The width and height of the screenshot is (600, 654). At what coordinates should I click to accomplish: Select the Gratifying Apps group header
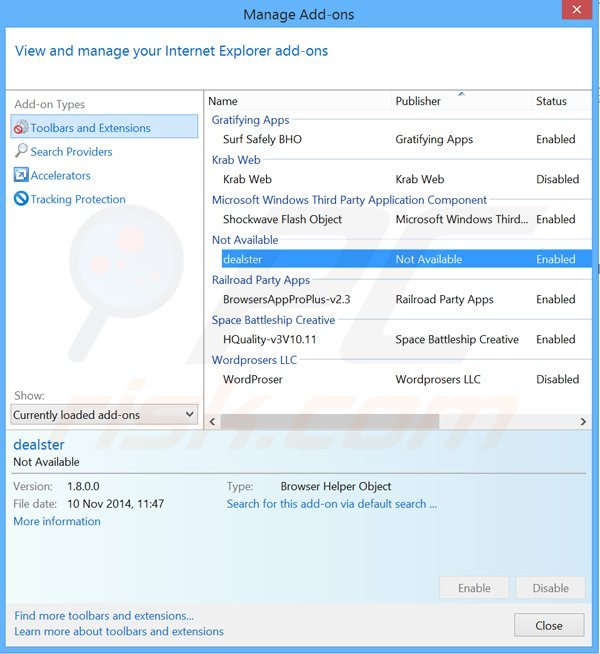pyautogui.click(x=250, y=120)
